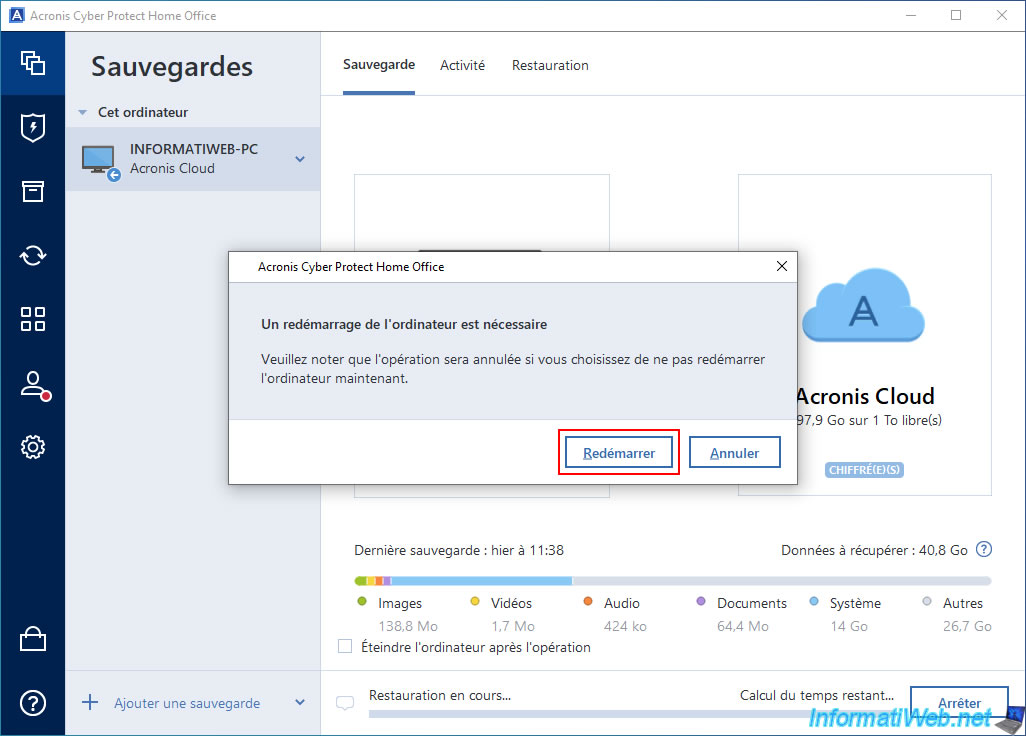
Task: Click the Arrêter button
Action: tap(959, 703)
